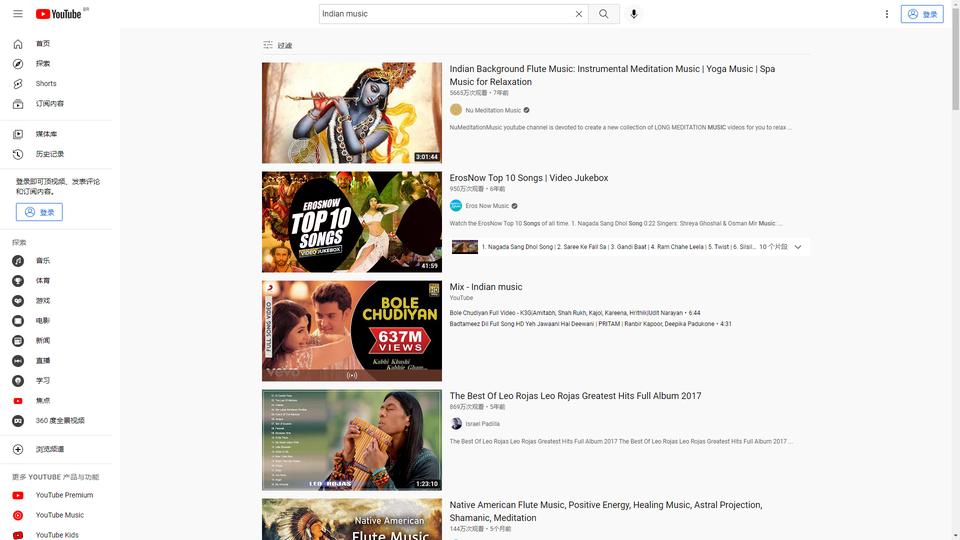Open ErosNow Top 10 Songs title
The image size is (960, 540).
[x=529, y=178]
